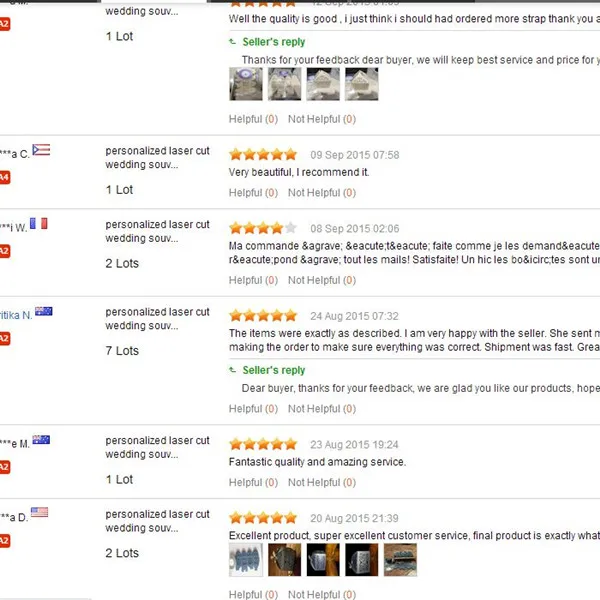Viewport: 600px width, 600px height.
Task: Click the US flag icon beside a D.
Action: pos(39,512)
